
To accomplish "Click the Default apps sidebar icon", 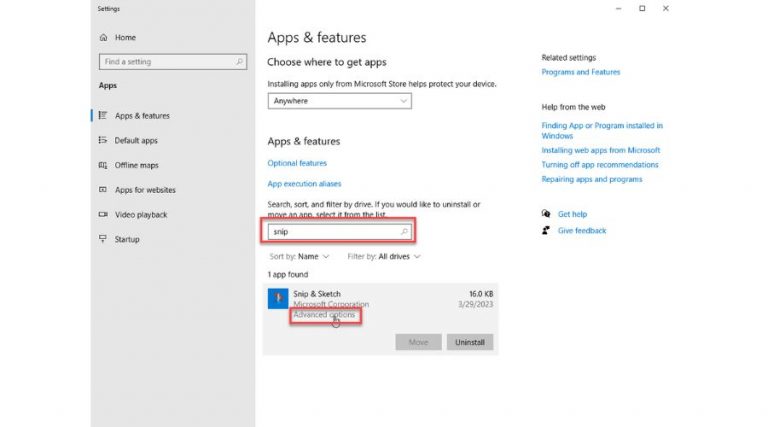I will [x=103, y=140].
